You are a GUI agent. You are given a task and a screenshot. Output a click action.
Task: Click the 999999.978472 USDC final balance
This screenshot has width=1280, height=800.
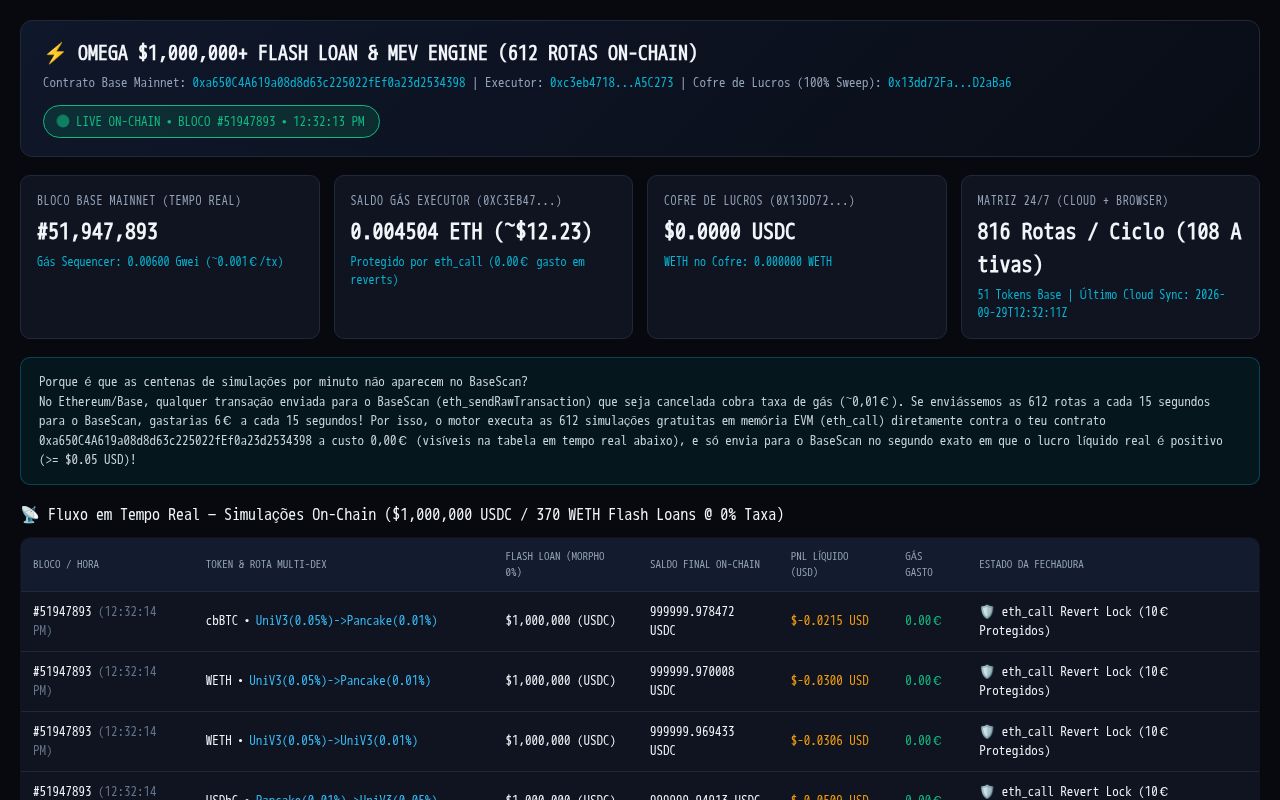point(692,621)
